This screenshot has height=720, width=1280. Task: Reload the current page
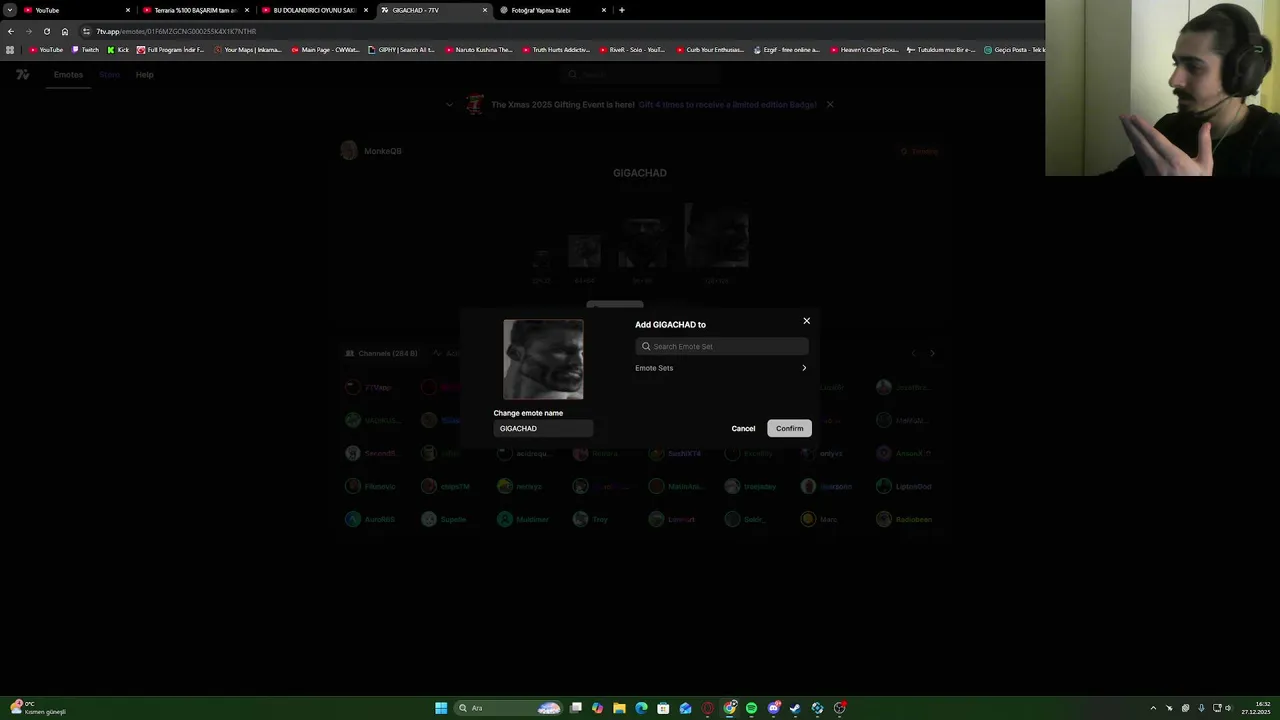click(46, 31)
